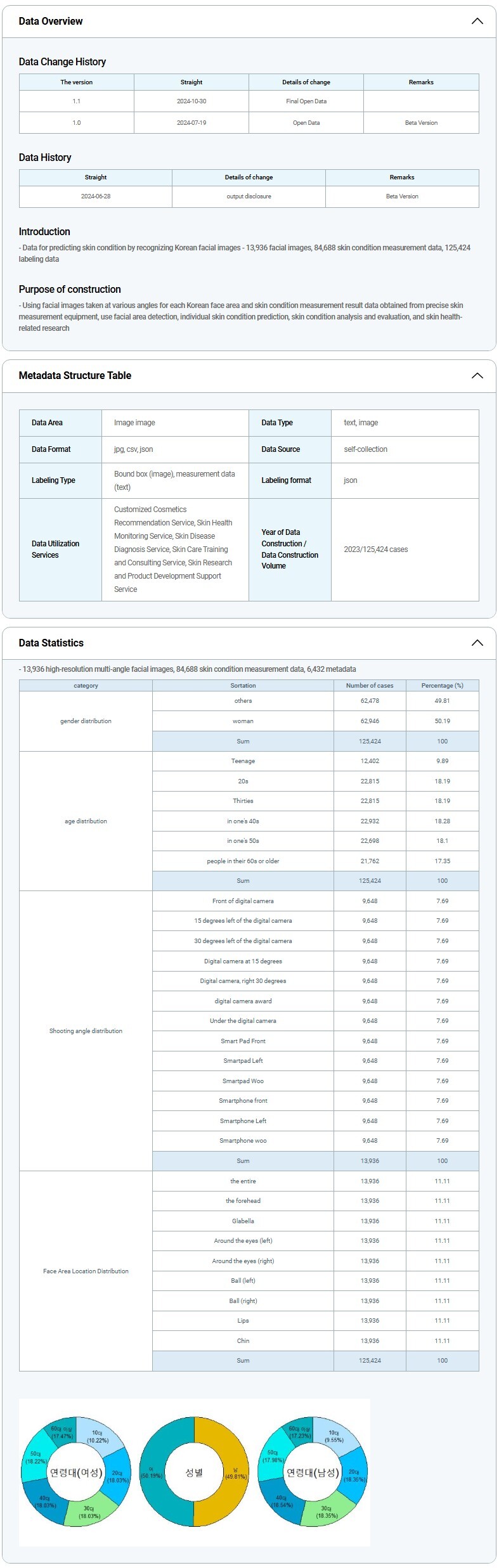This screenshot has height=1568, width=499.
Task: Collapse the Data Statistics section chevron
Action: tap(477, 643)
